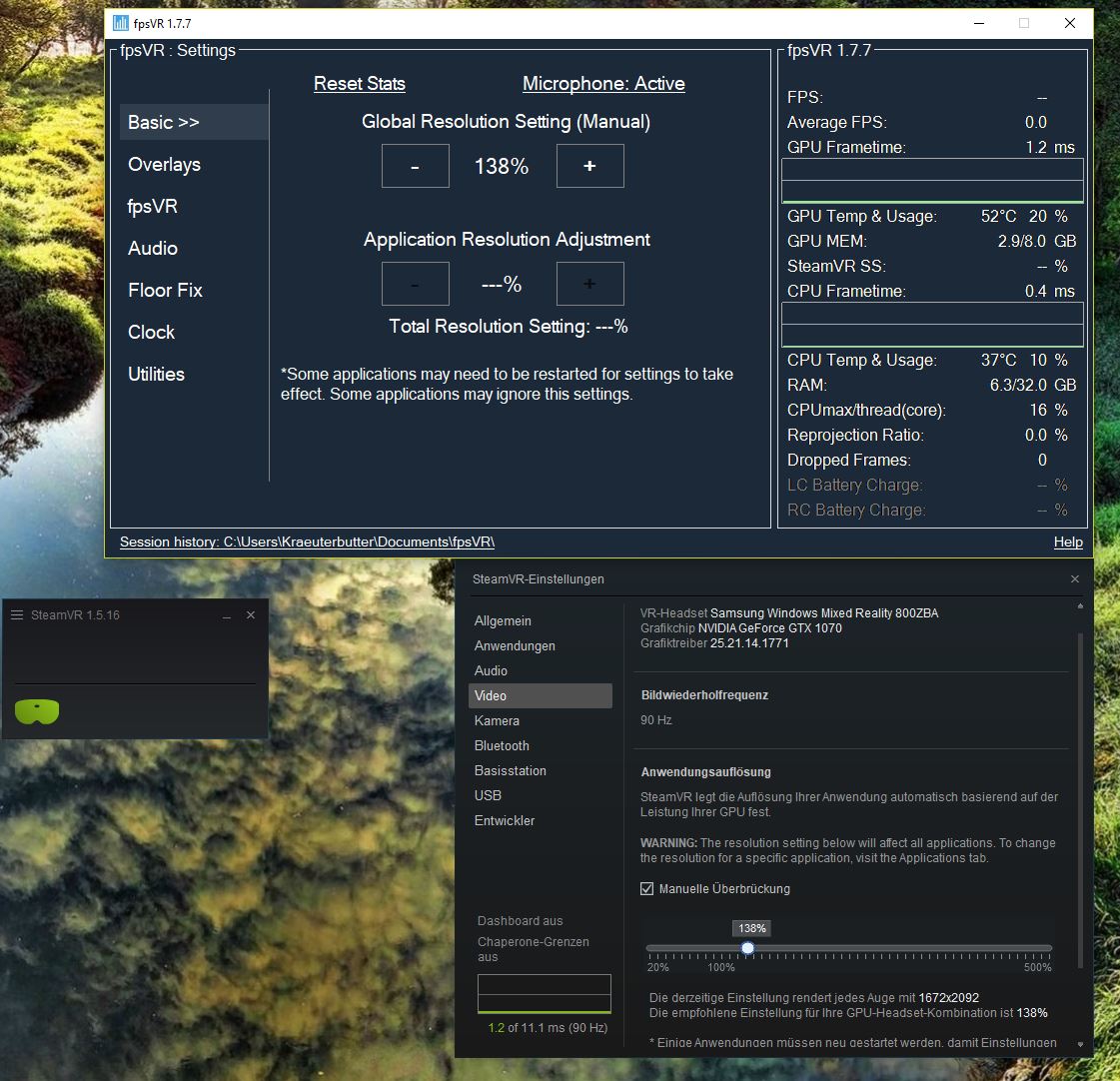
Task: Open the Session history folder path link
Action: coord(307,541)
